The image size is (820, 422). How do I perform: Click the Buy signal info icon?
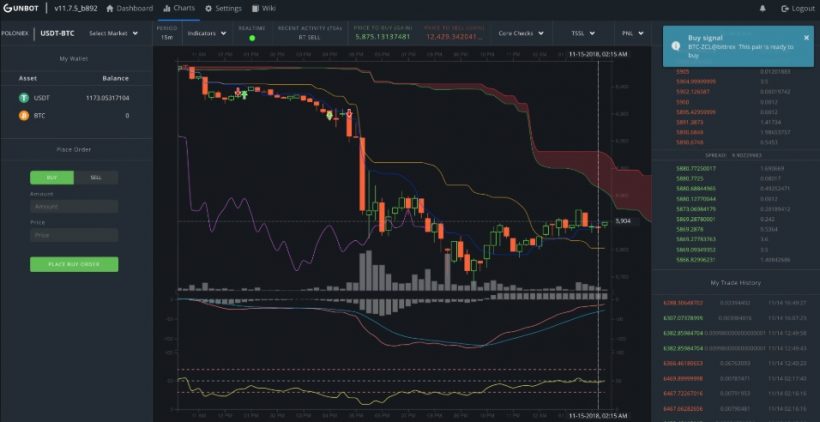676,45
